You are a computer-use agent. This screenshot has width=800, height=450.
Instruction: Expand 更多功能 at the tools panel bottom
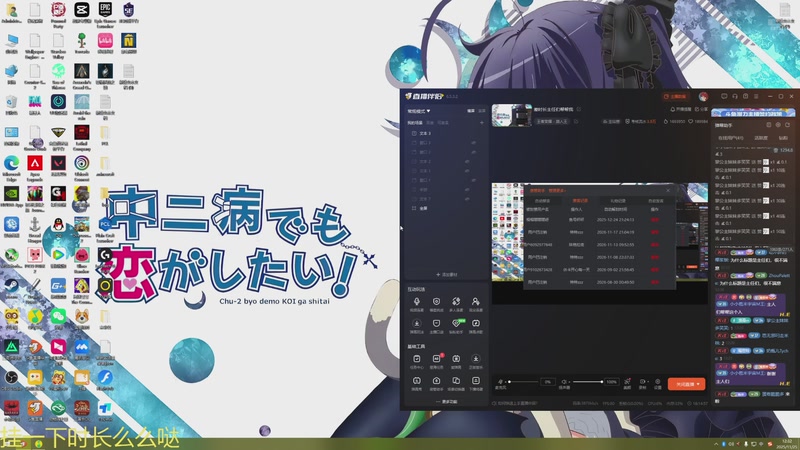447,402
